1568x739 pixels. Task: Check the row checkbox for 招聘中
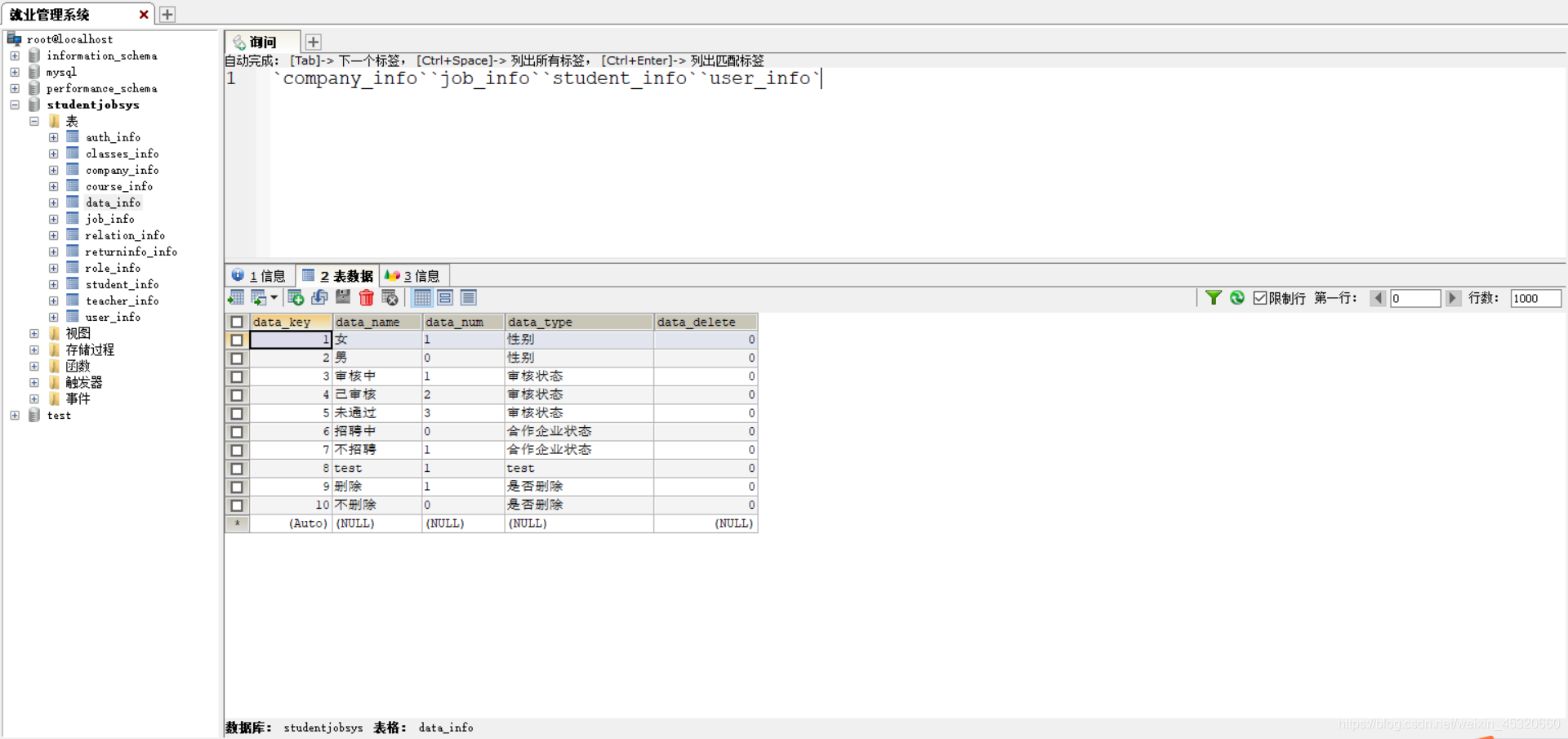[x=237, y=432]
